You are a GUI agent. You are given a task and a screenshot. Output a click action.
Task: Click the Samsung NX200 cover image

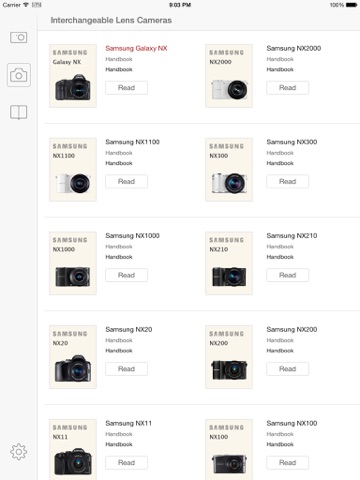click(229, 357)
